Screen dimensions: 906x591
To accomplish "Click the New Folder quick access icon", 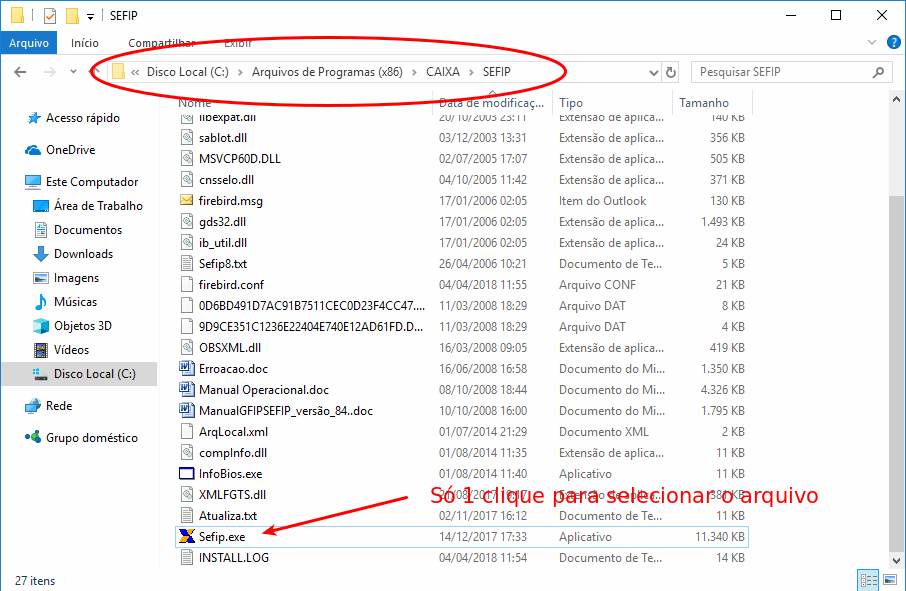I will pyautogui.click(x=72, y=16).
